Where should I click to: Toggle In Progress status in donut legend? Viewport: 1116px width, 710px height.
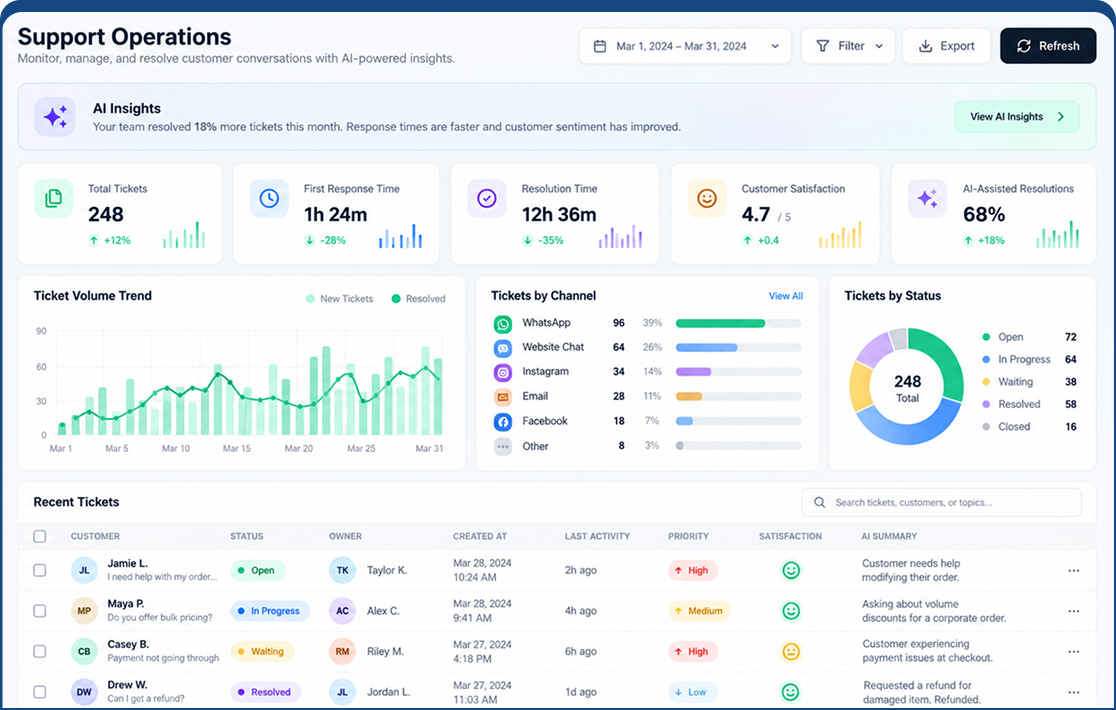pyautogui.click(x=1029, y=359)
